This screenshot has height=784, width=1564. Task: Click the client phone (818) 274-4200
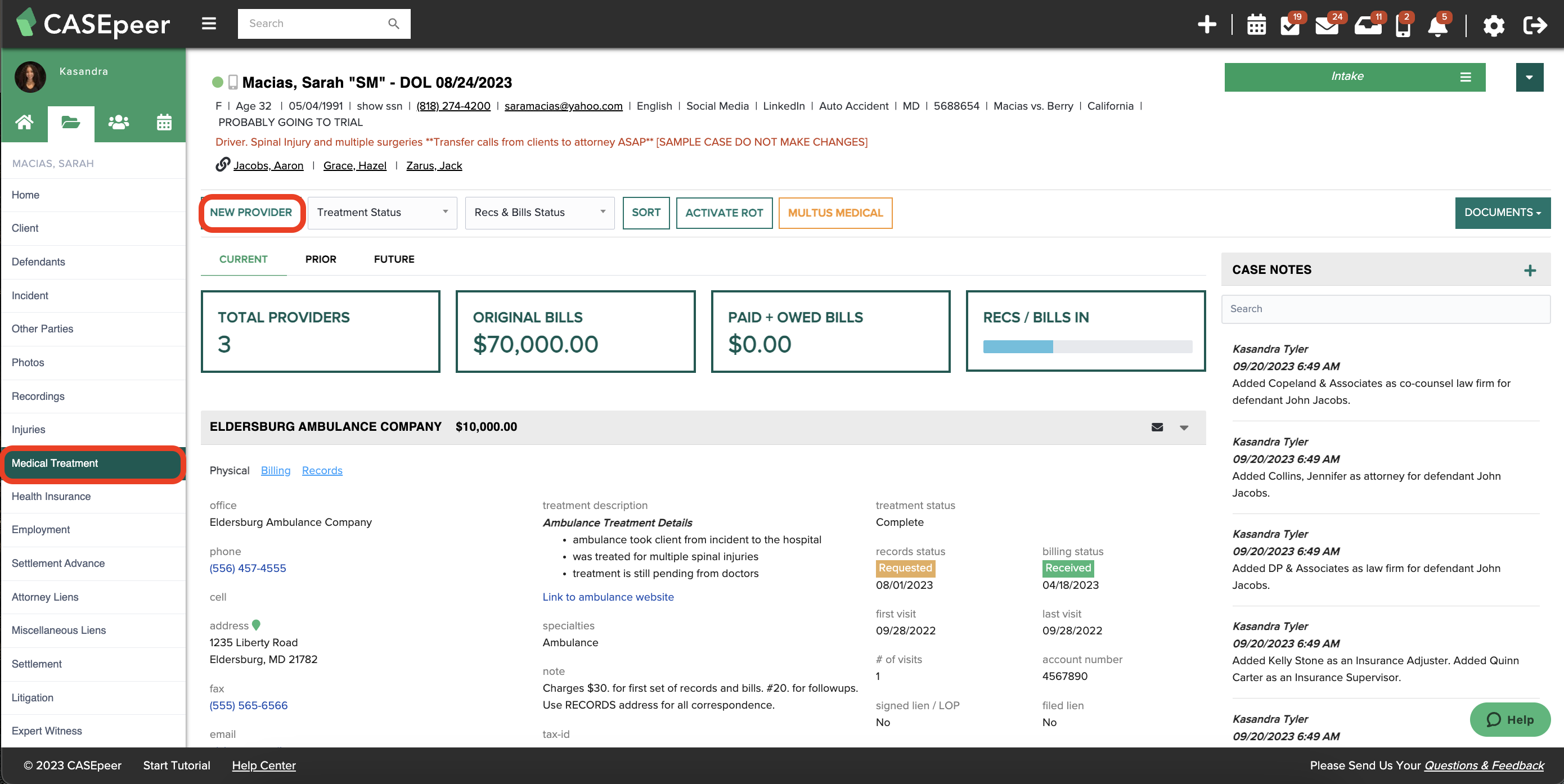pyautogui.click(x=453, y=106)
